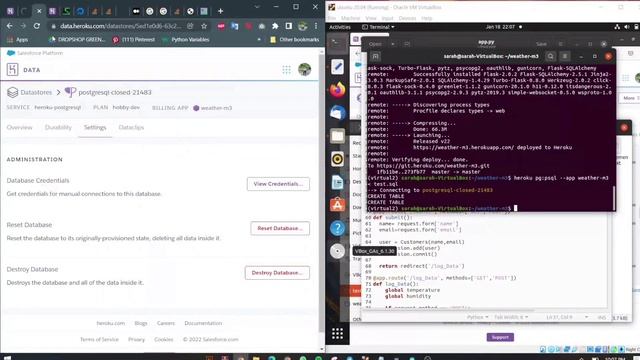Open Thunderbird mail from the Ubuntu dock
Viewport: 640px width, 360px height.
[x=338, y=113]
